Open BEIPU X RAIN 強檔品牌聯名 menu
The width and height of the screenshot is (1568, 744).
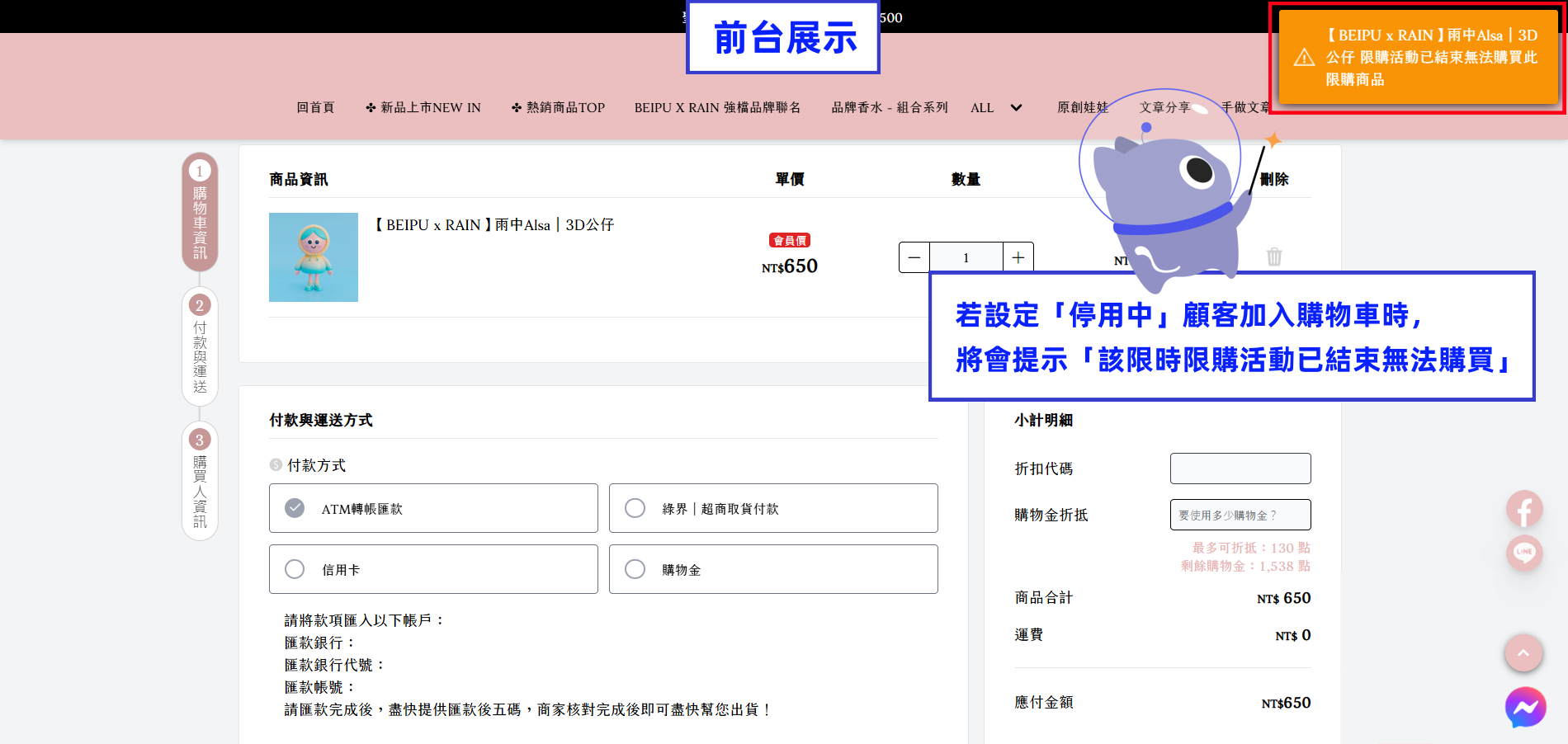[717, 108]
